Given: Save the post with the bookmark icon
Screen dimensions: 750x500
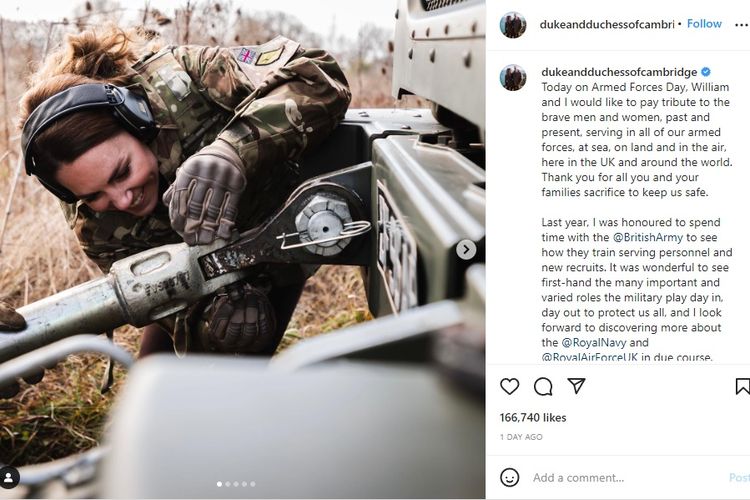Looking at the screenshot, I should coord(742,386).
